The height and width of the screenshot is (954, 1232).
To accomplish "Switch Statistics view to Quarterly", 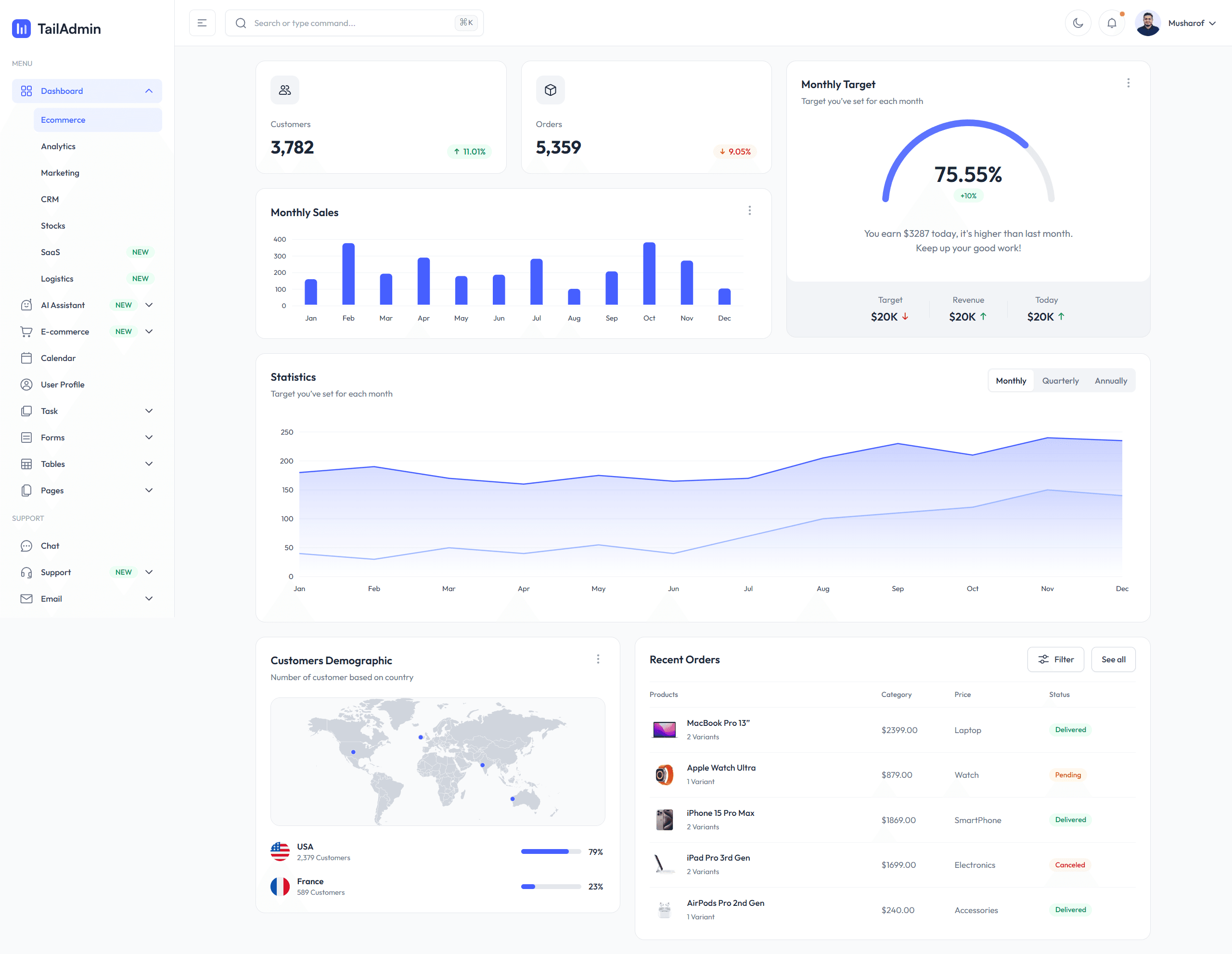I will coord(1060,380).
